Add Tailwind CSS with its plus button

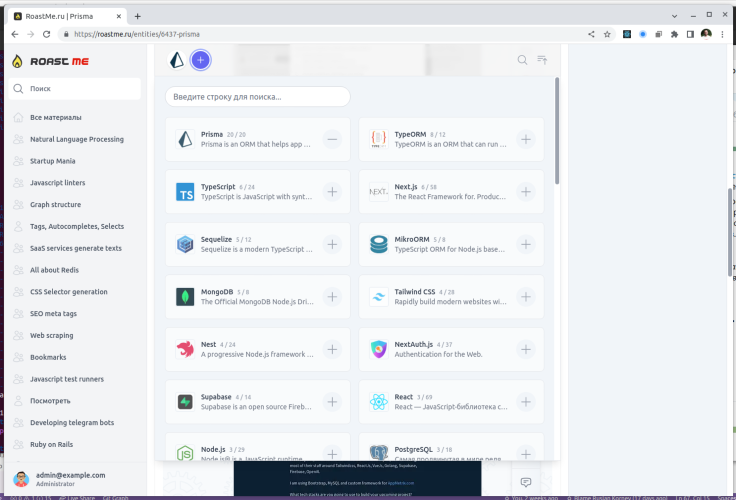click(x=526, y=297)
